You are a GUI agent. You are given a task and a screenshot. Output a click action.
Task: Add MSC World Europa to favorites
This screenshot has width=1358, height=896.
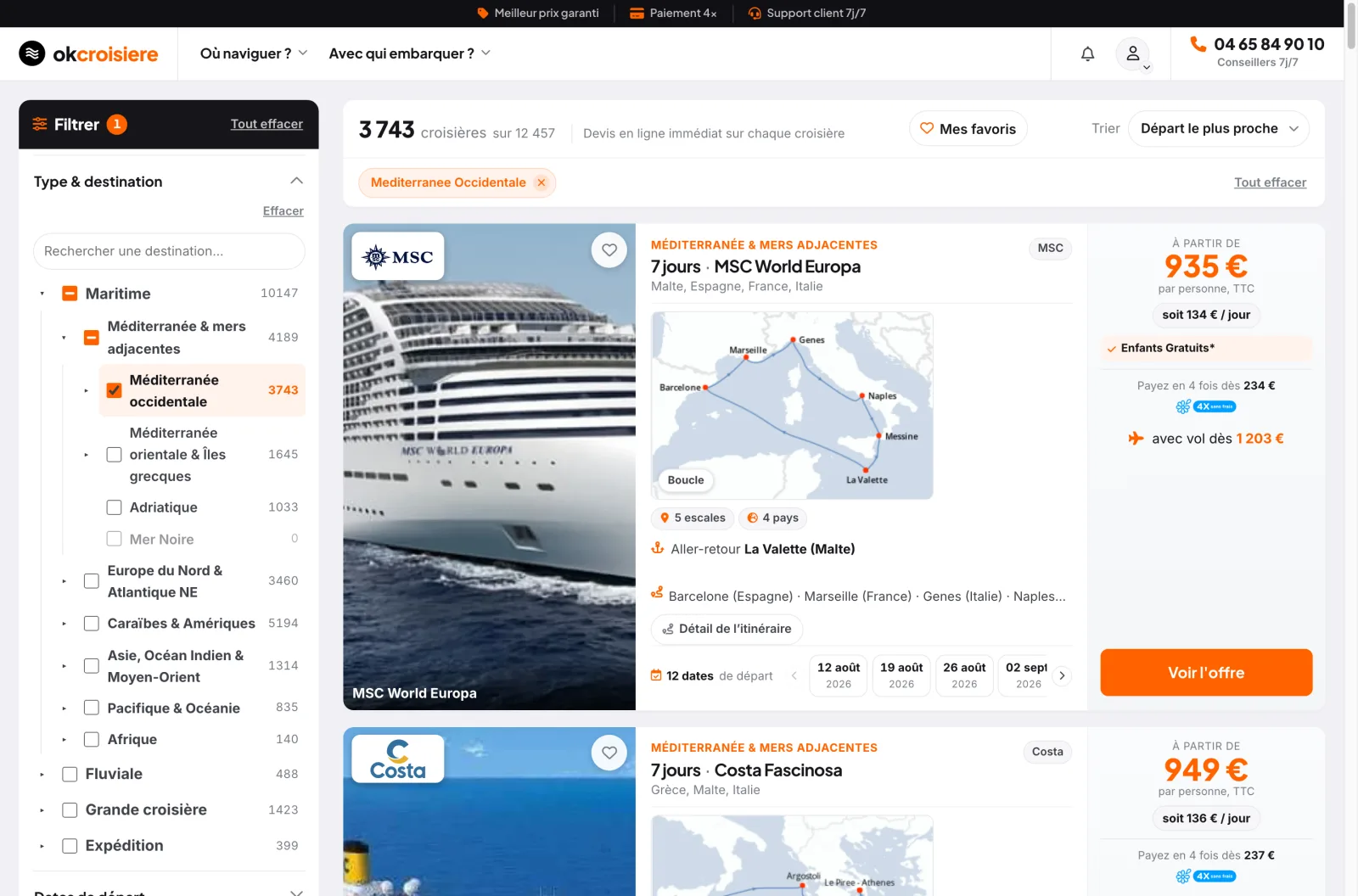(609, 249)
